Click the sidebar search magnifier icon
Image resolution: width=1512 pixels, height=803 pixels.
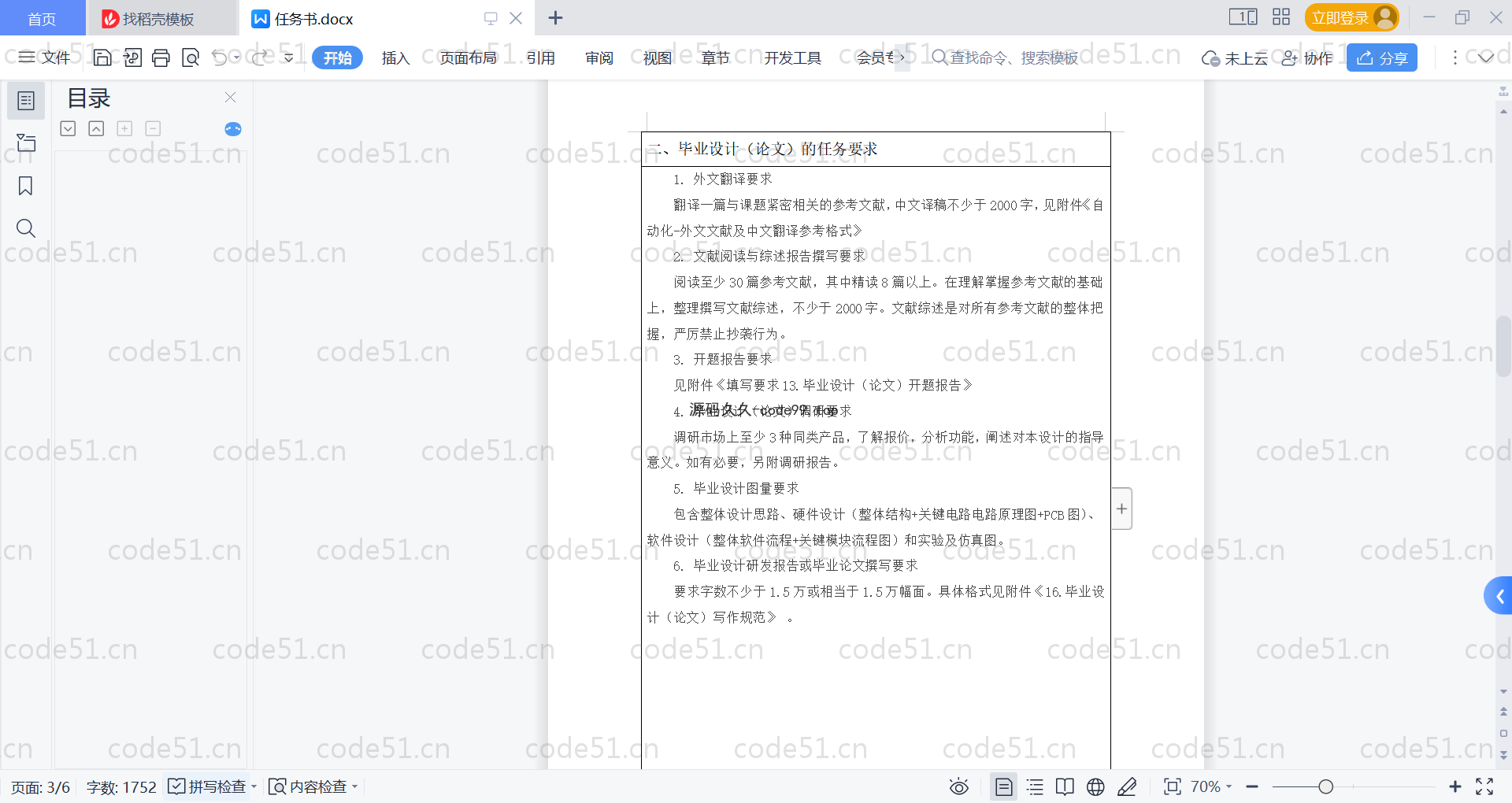pyautogui.click(x=25, y=228)
